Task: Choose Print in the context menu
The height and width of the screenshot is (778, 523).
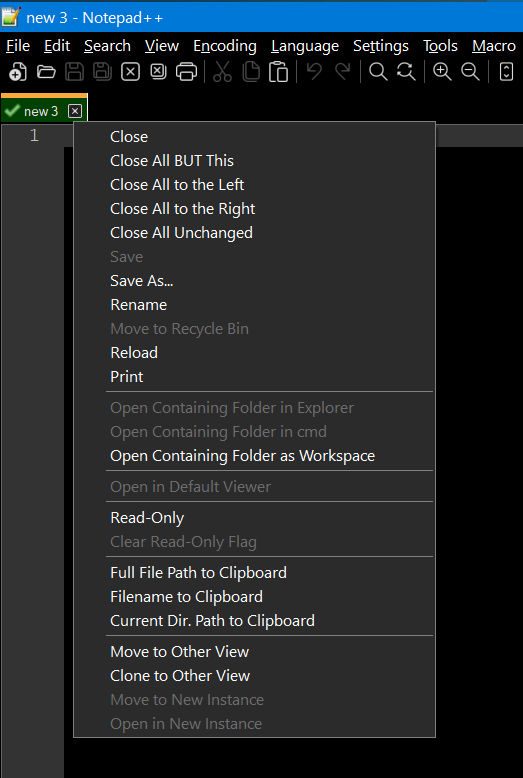Action: (255, 377)
